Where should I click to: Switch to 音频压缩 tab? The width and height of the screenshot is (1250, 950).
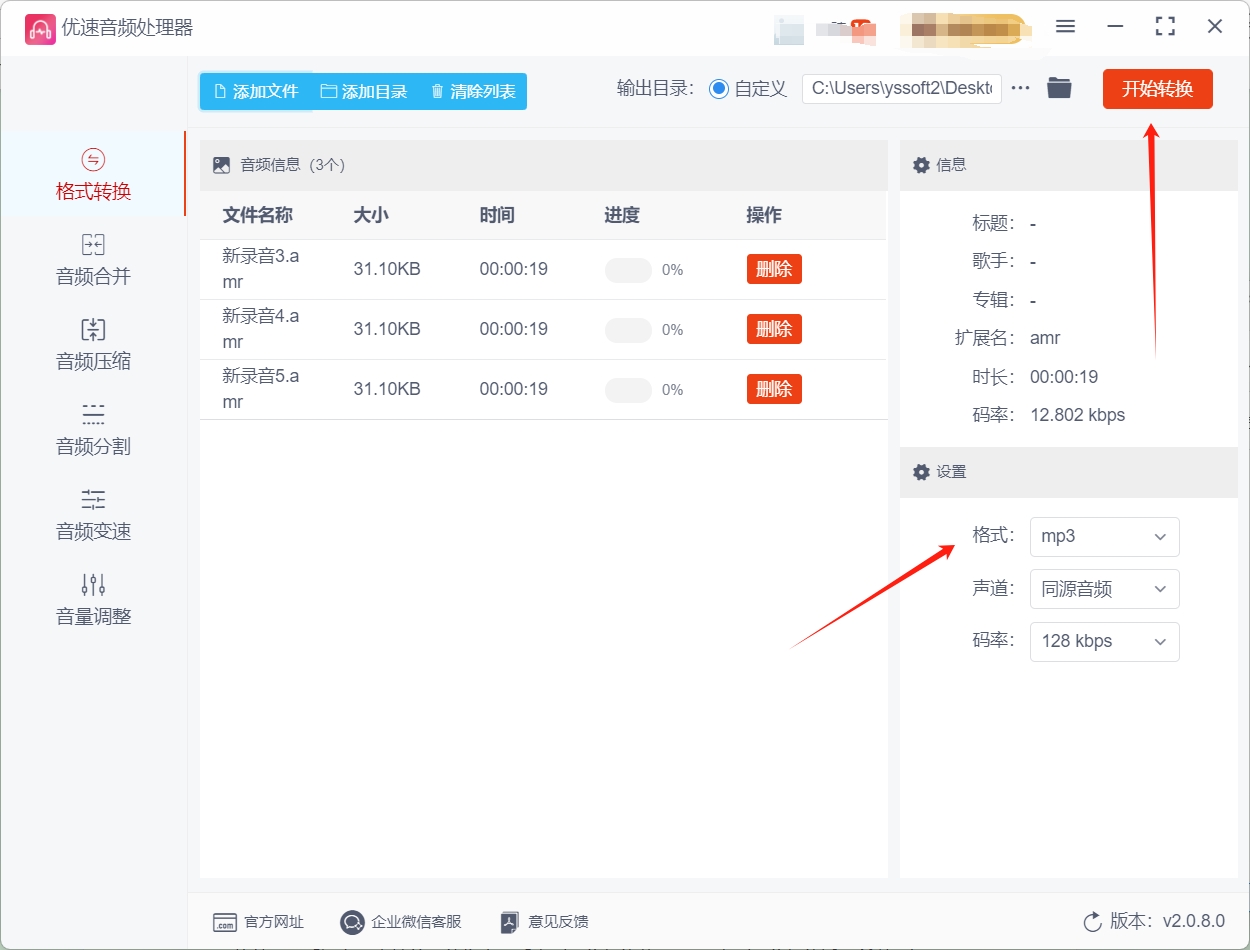[93, 344]
